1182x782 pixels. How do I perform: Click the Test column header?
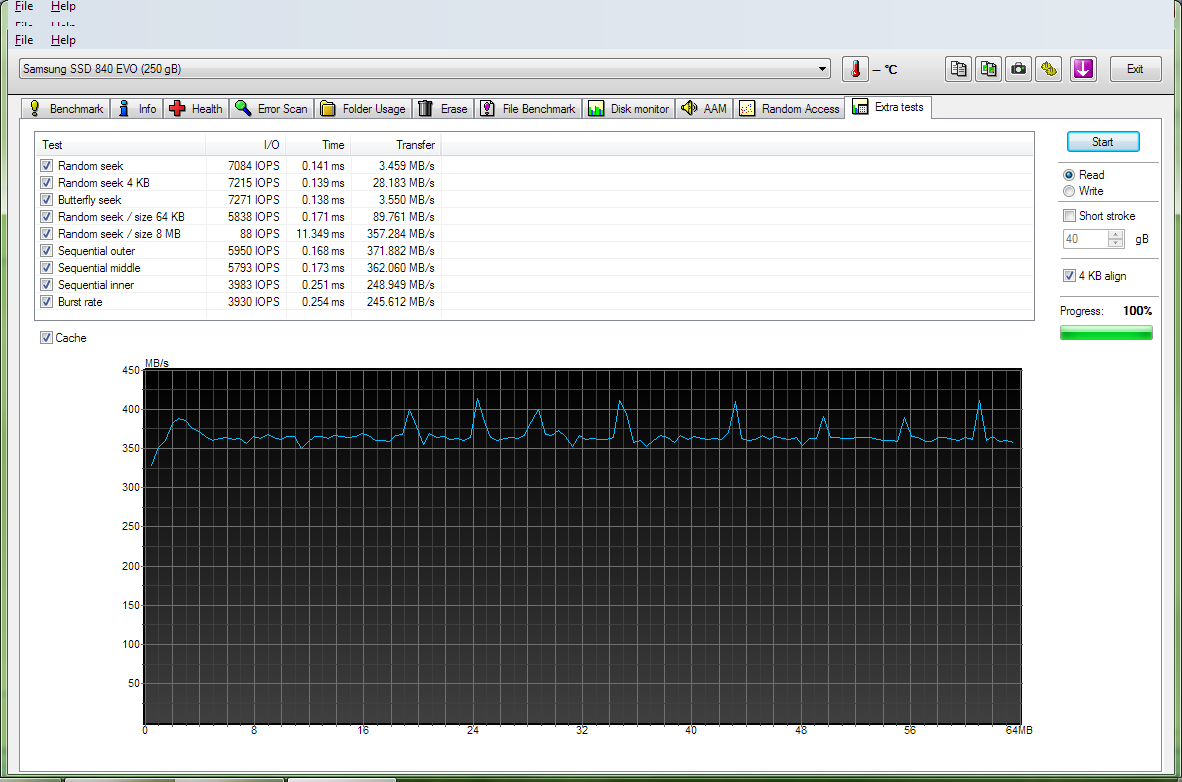[x=121, y=145]
